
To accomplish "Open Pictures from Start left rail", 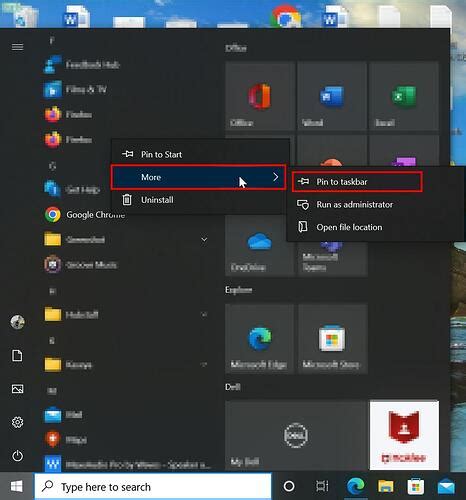I will click(18, 389).
